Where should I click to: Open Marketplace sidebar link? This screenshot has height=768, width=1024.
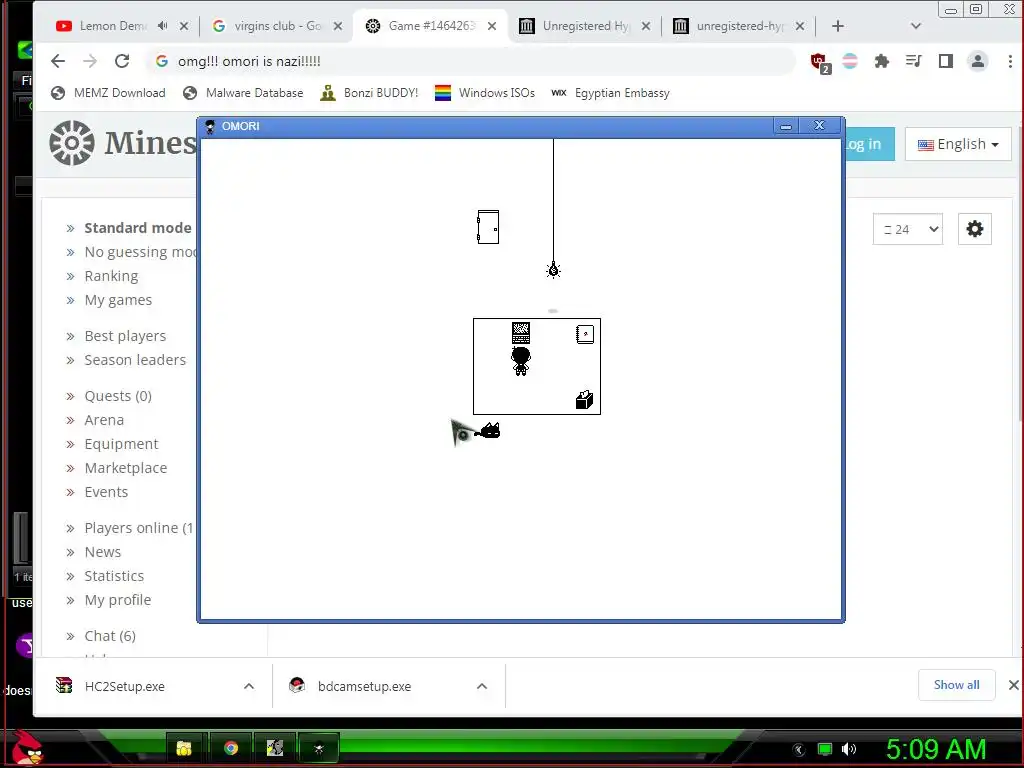pyautogui.click(x=125, y=468)
